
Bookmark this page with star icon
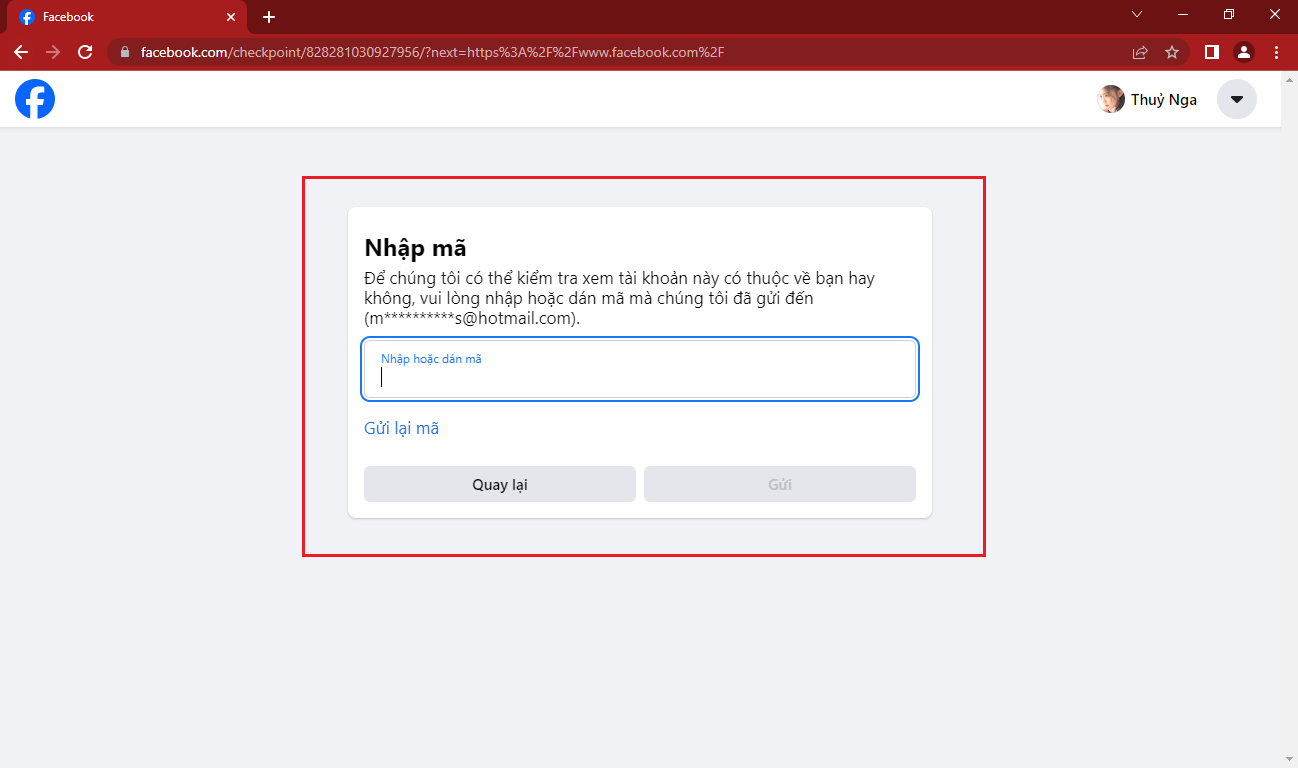click(x=1172, y=52)
